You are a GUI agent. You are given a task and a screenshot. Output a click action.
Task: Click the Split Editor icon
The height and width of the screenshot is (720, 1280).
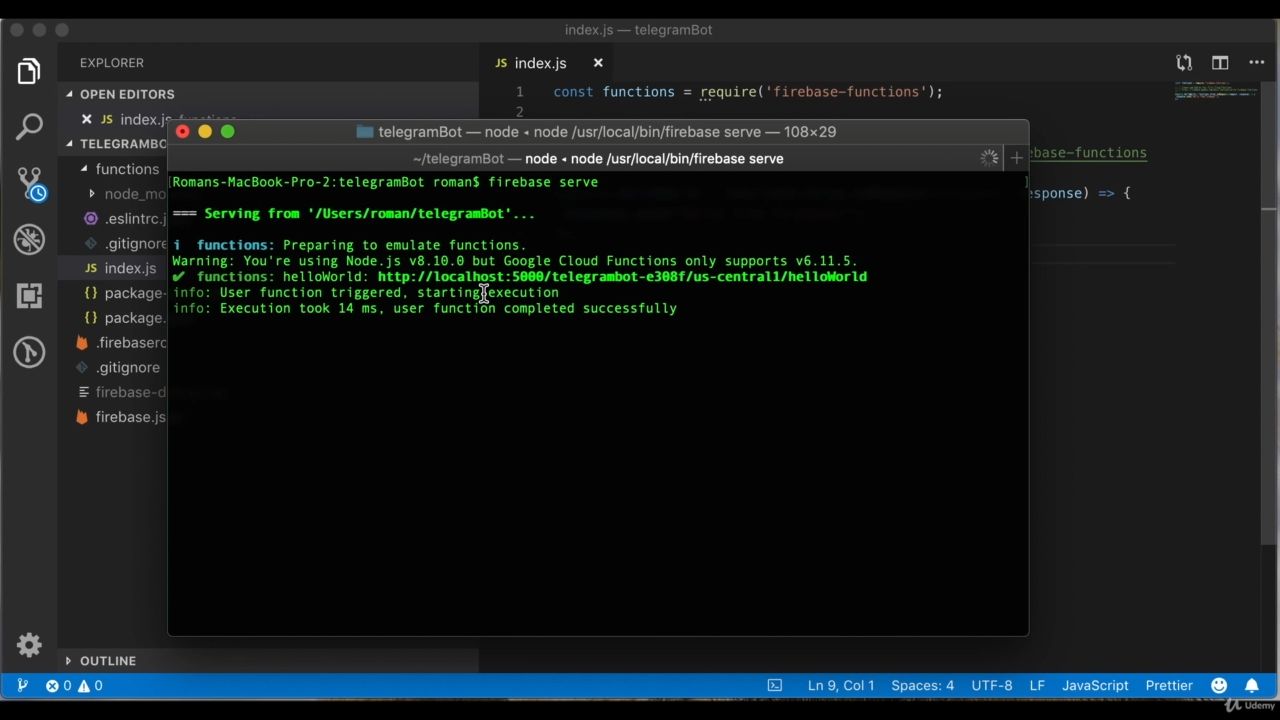pyautogui.click(x=1220, y=63)
